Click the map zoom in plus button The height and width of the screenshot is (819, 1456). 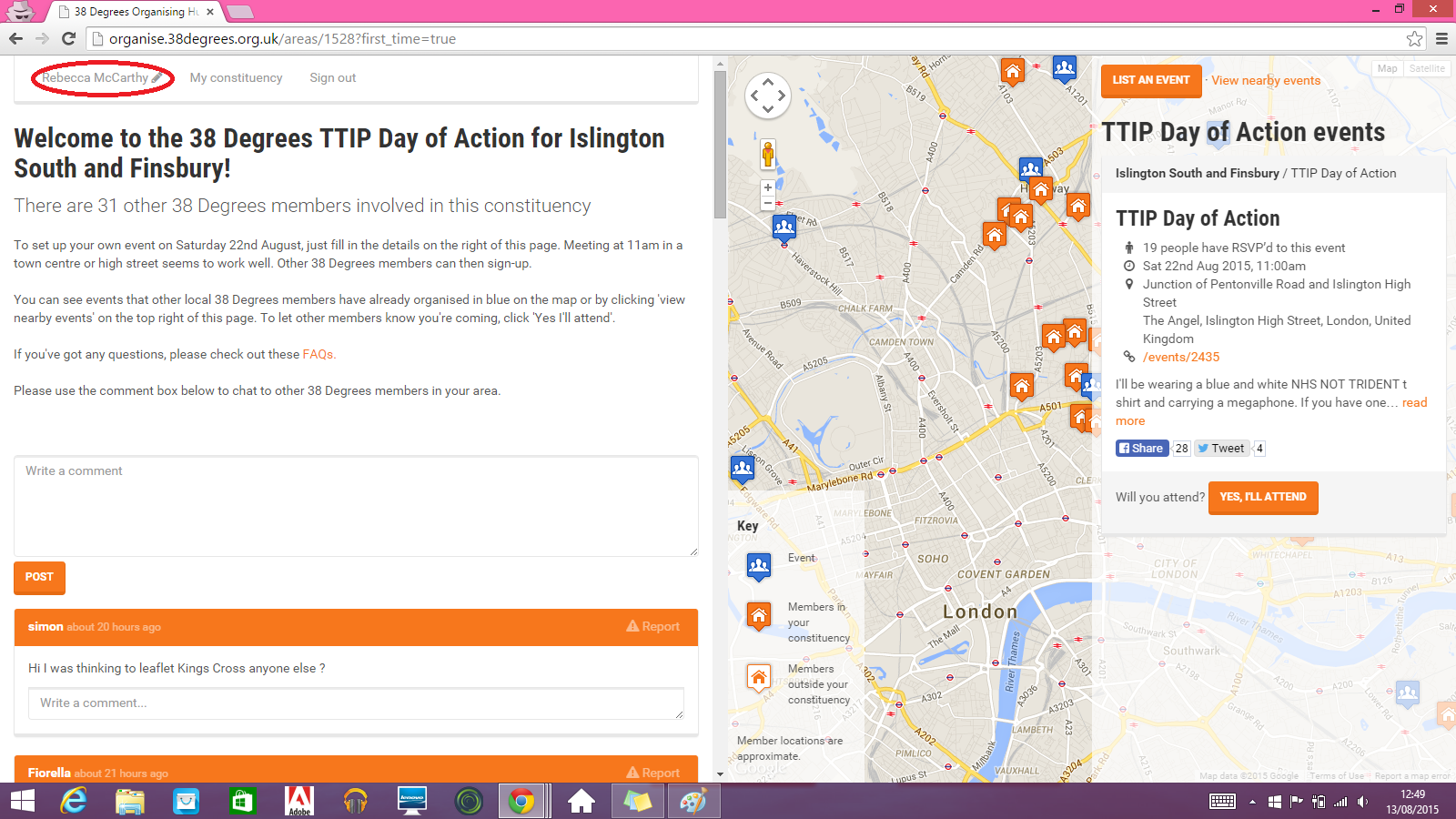pyautogui.click(x=768, y=187)
